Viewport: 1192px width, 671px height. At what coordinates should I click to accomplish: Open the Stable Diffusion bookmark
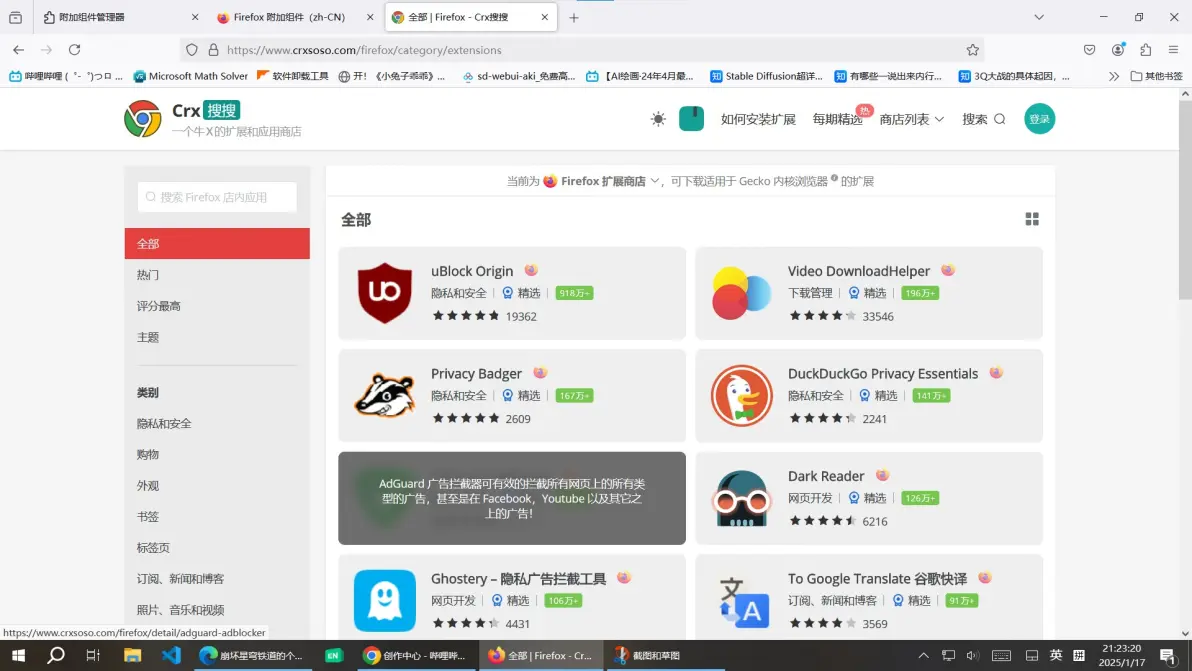click(766, 76)
